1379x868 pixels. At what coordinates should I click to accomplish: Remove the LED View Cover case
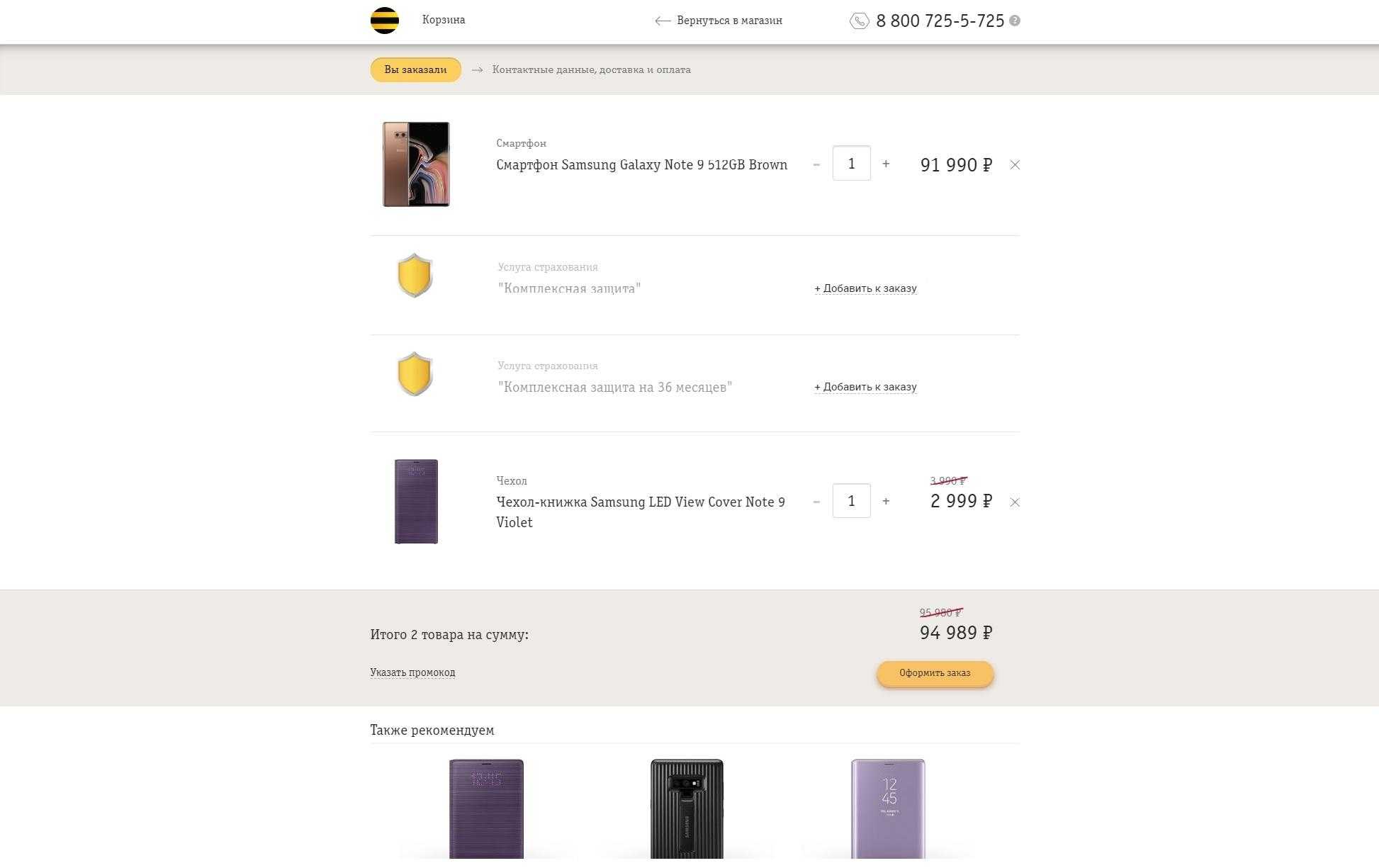pyautogui.click(x=1015, y=502)
